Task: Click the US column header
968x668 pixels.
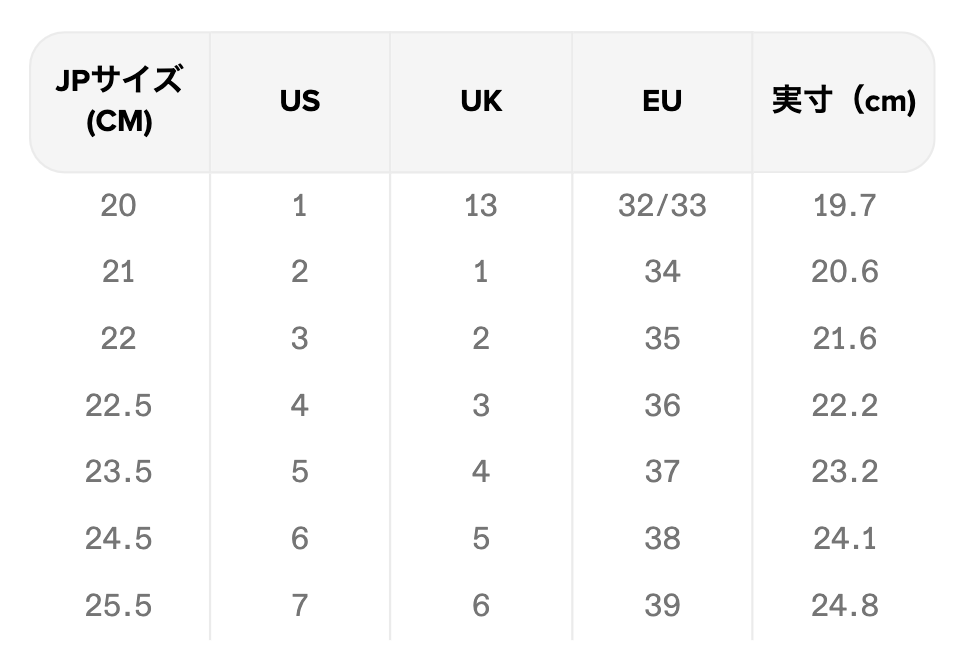Action: (300, 101)
